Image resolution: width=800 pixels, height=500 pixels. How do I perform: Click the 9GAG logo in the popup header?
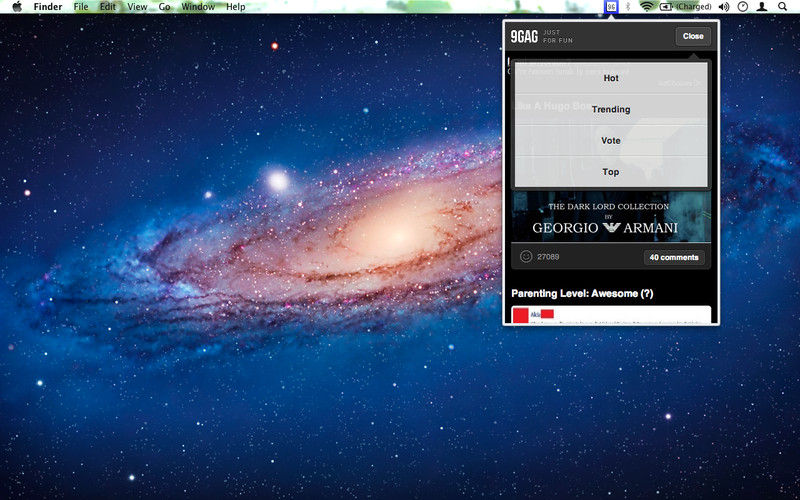(x=524, y=36)
